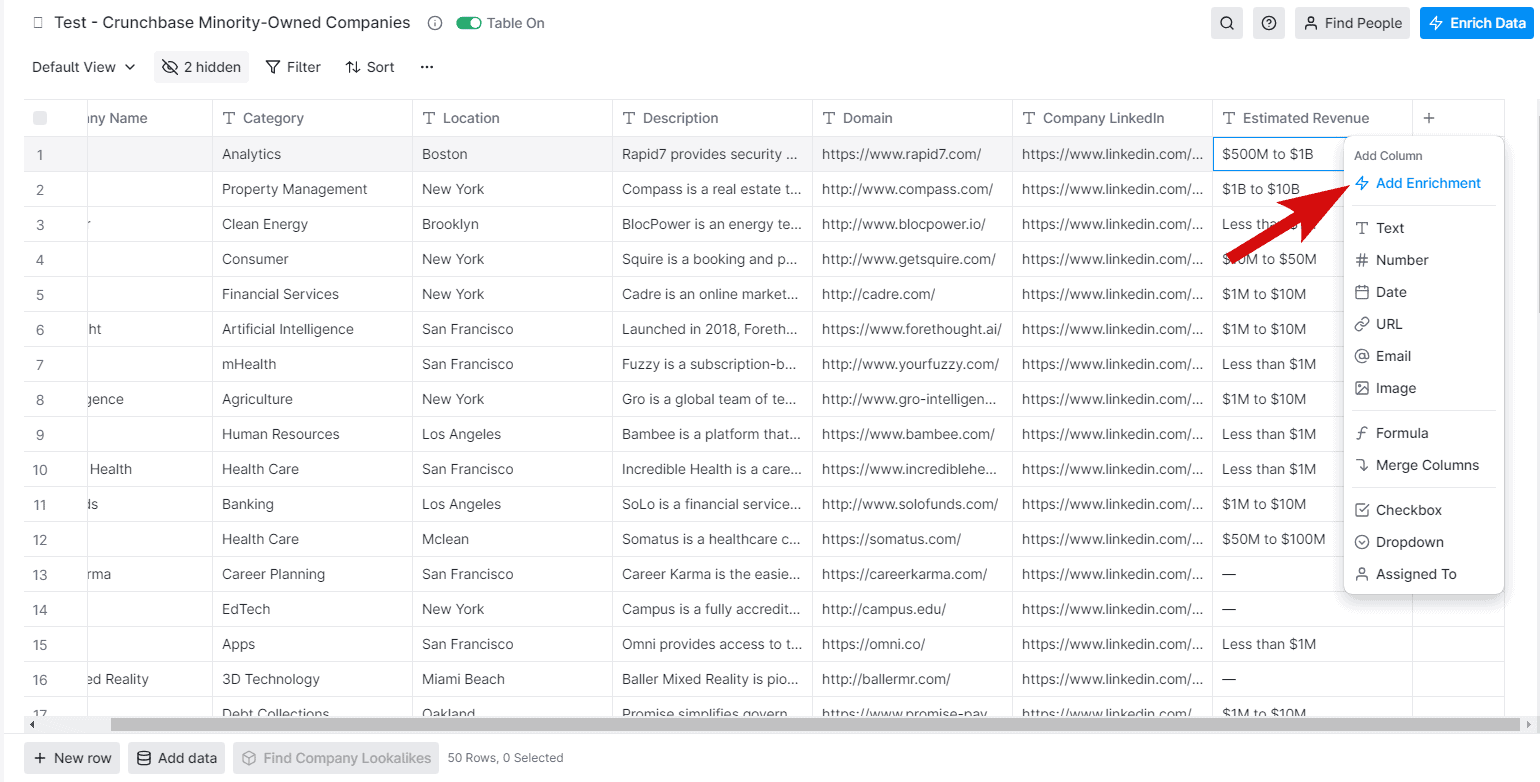This screenshot has width=1540, height=782.
Task: Click the plus icon to add column
Action: [1429, 118]
